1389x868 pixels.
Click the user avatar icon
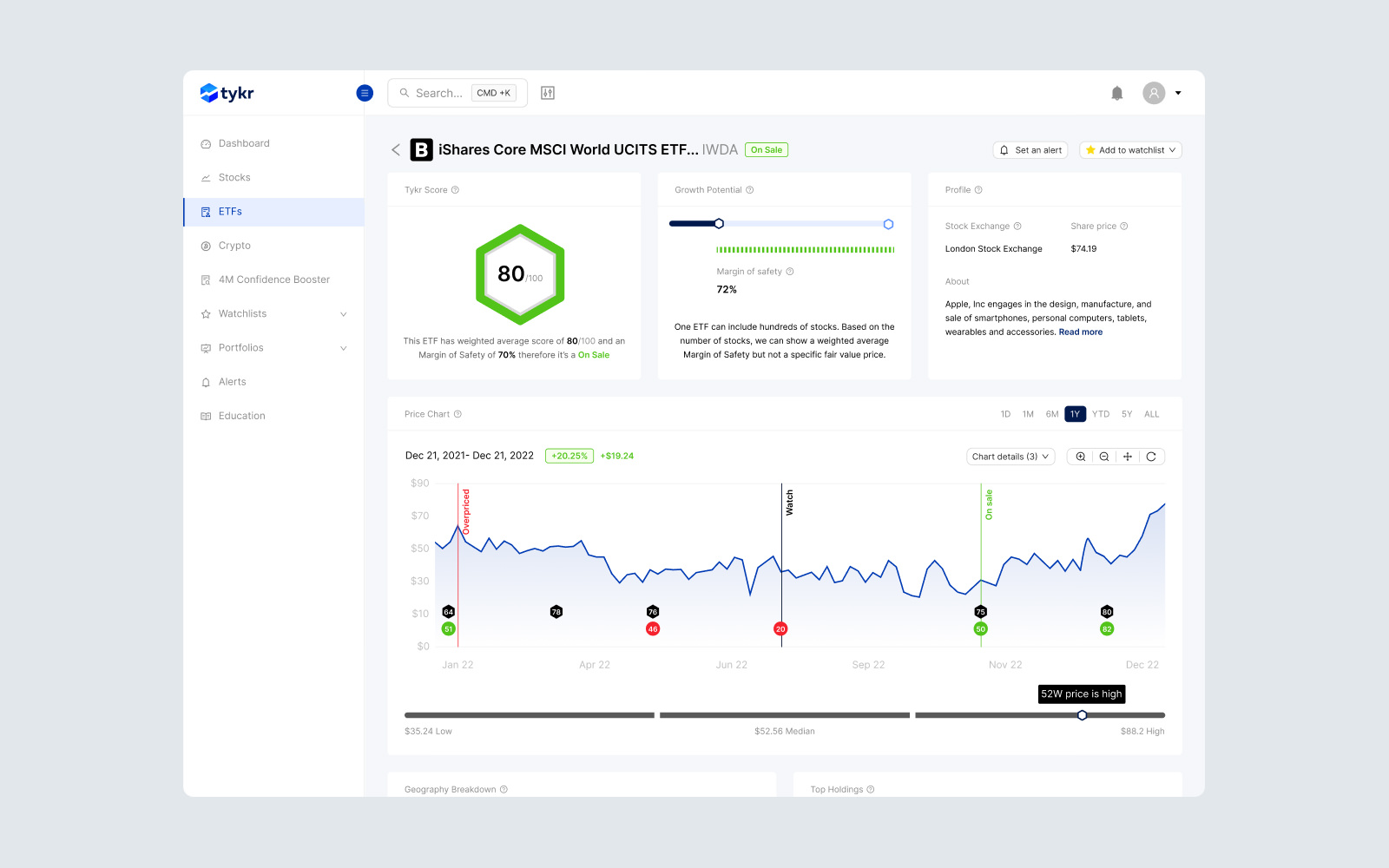(x=1154, y=93)
